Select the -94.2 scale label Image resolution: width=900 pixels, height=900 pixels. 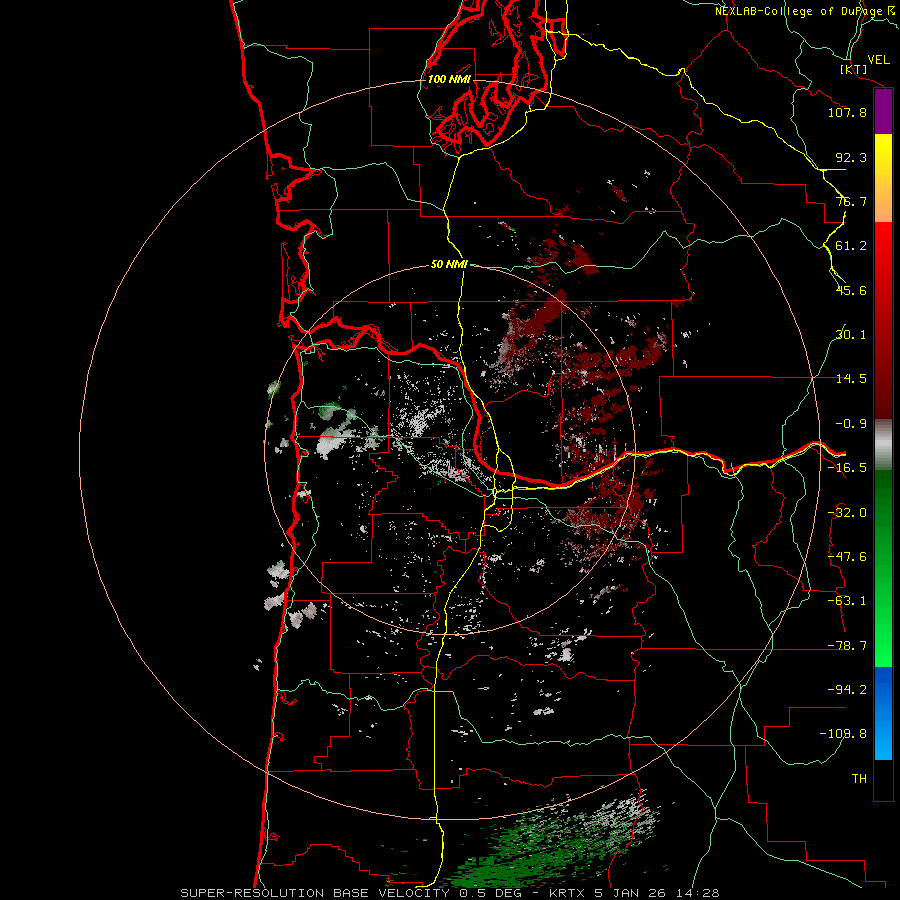(x=847, y=689)
